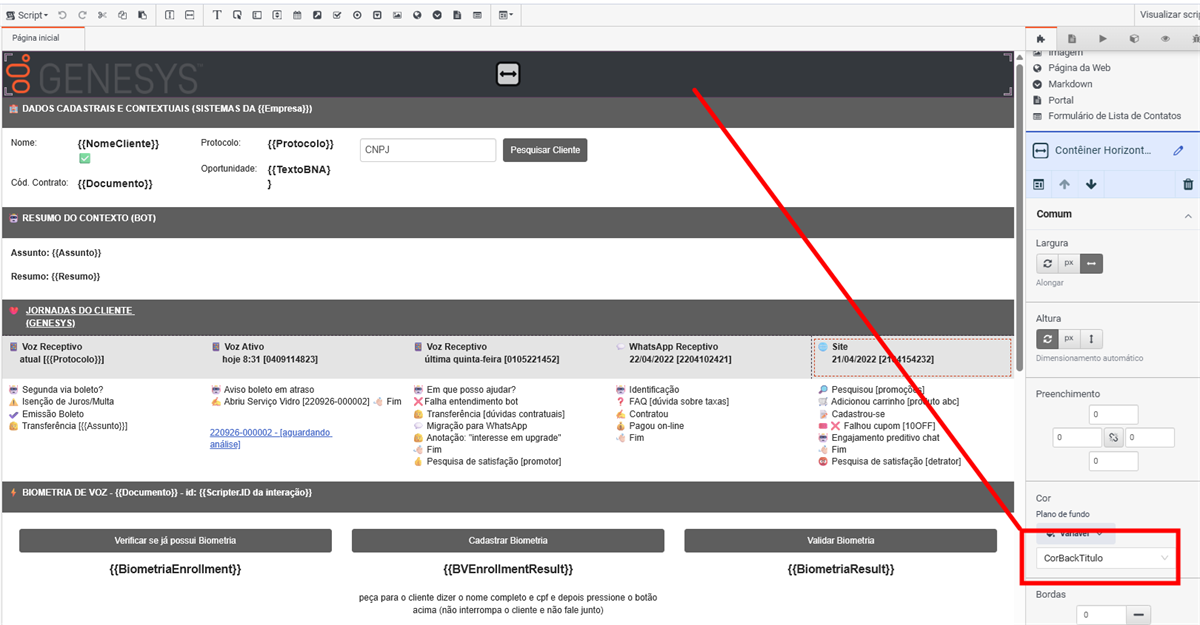
Task: Set Largura to stretch (Alongar)
Action: tap(1091, 263)
